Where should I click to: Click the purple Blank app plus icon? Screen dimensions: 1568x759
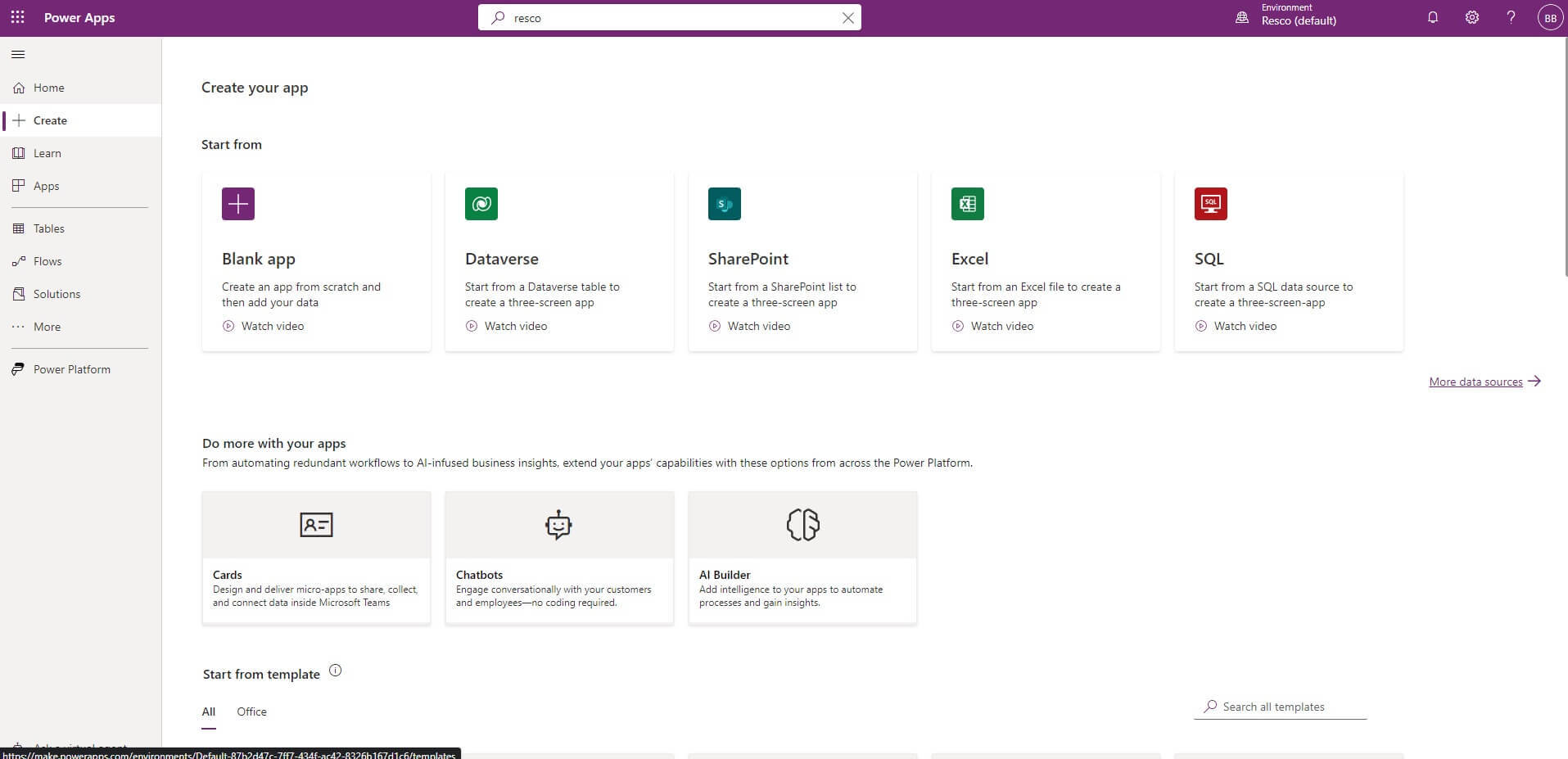238,204
